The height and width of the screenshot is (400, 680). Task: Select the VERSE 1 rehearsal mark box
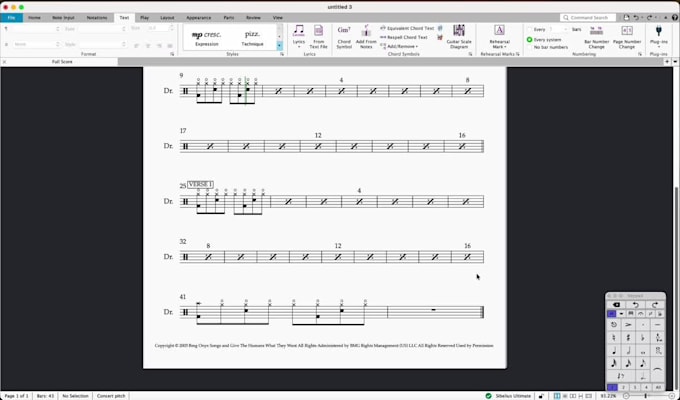tap(200, 184)
